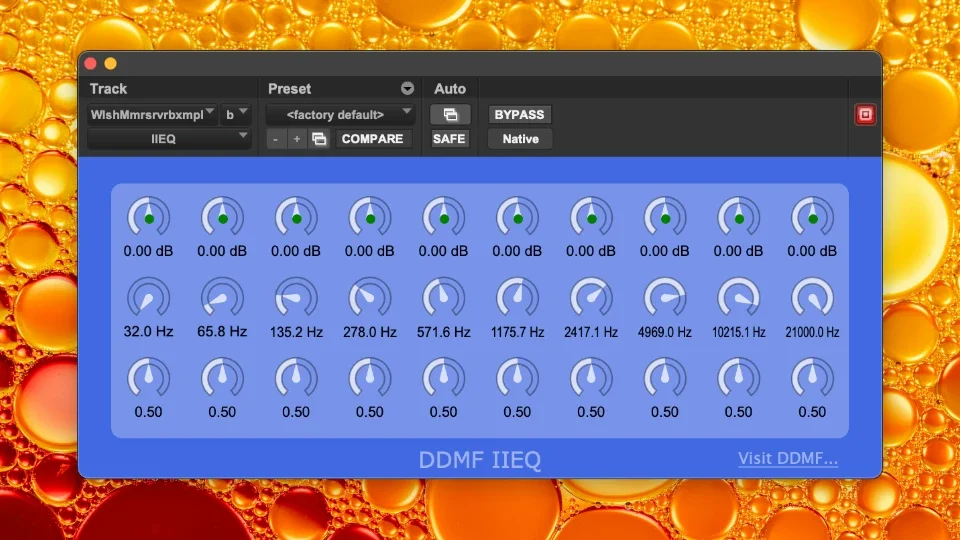
Task: Click the red target plug-in window icon
Action: (x=864, y=114)
